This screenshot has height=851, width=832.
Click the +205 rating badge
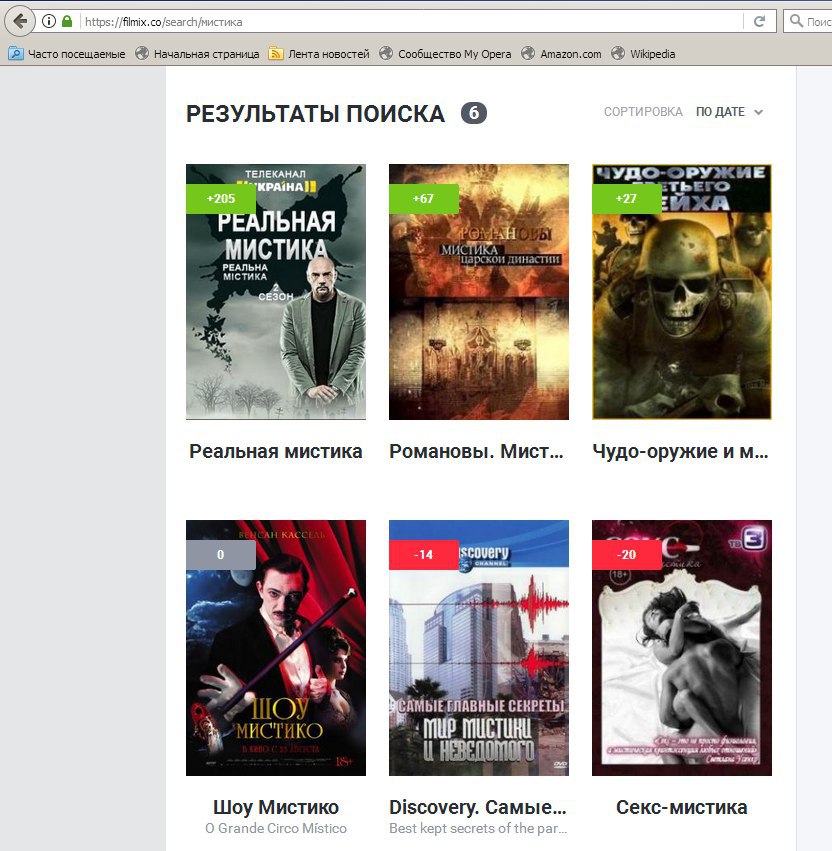[221, 199]
